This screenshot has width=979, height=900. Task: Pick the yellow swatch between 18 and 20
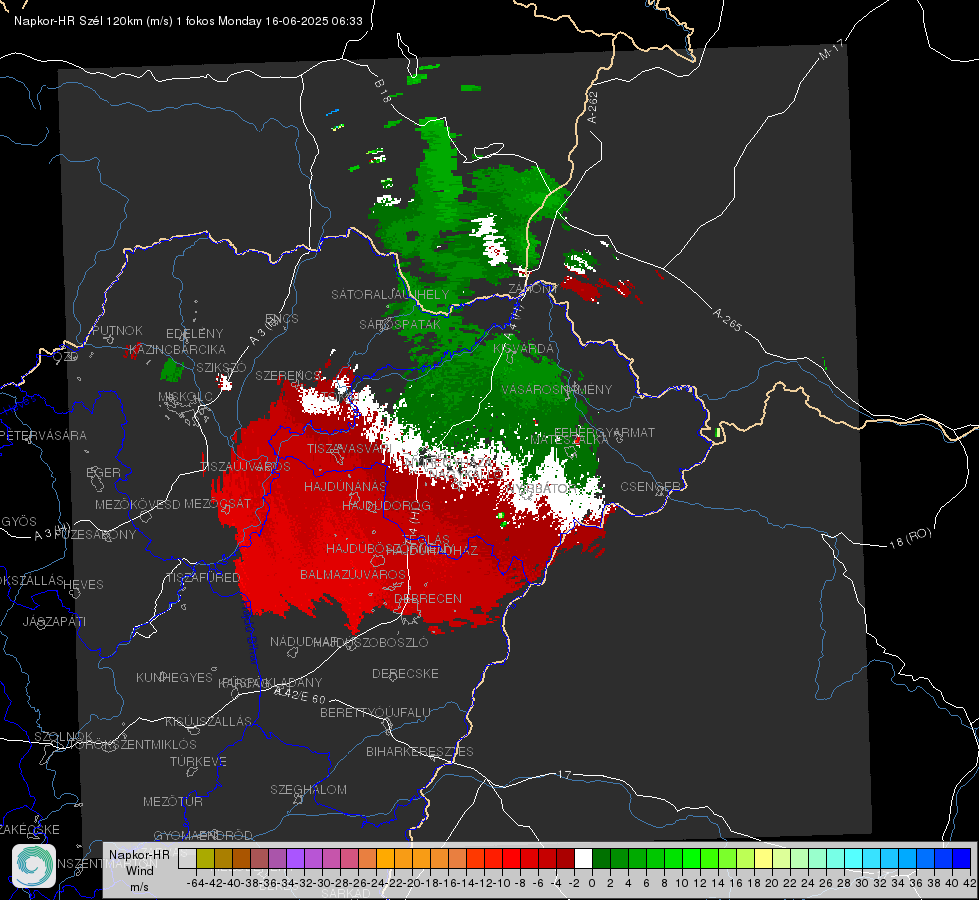tap(764, 858)
